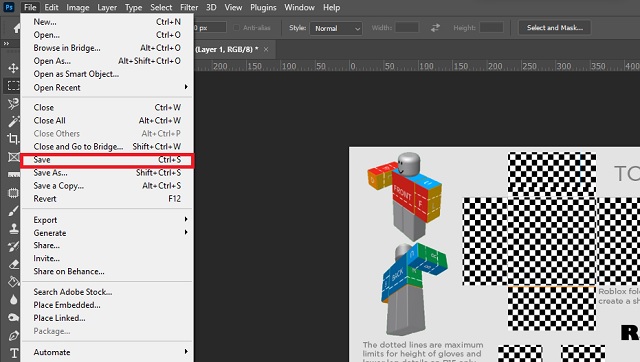Screen dimensions: 640x362
Task: Expand the Automate submenu
Action: 107,352
